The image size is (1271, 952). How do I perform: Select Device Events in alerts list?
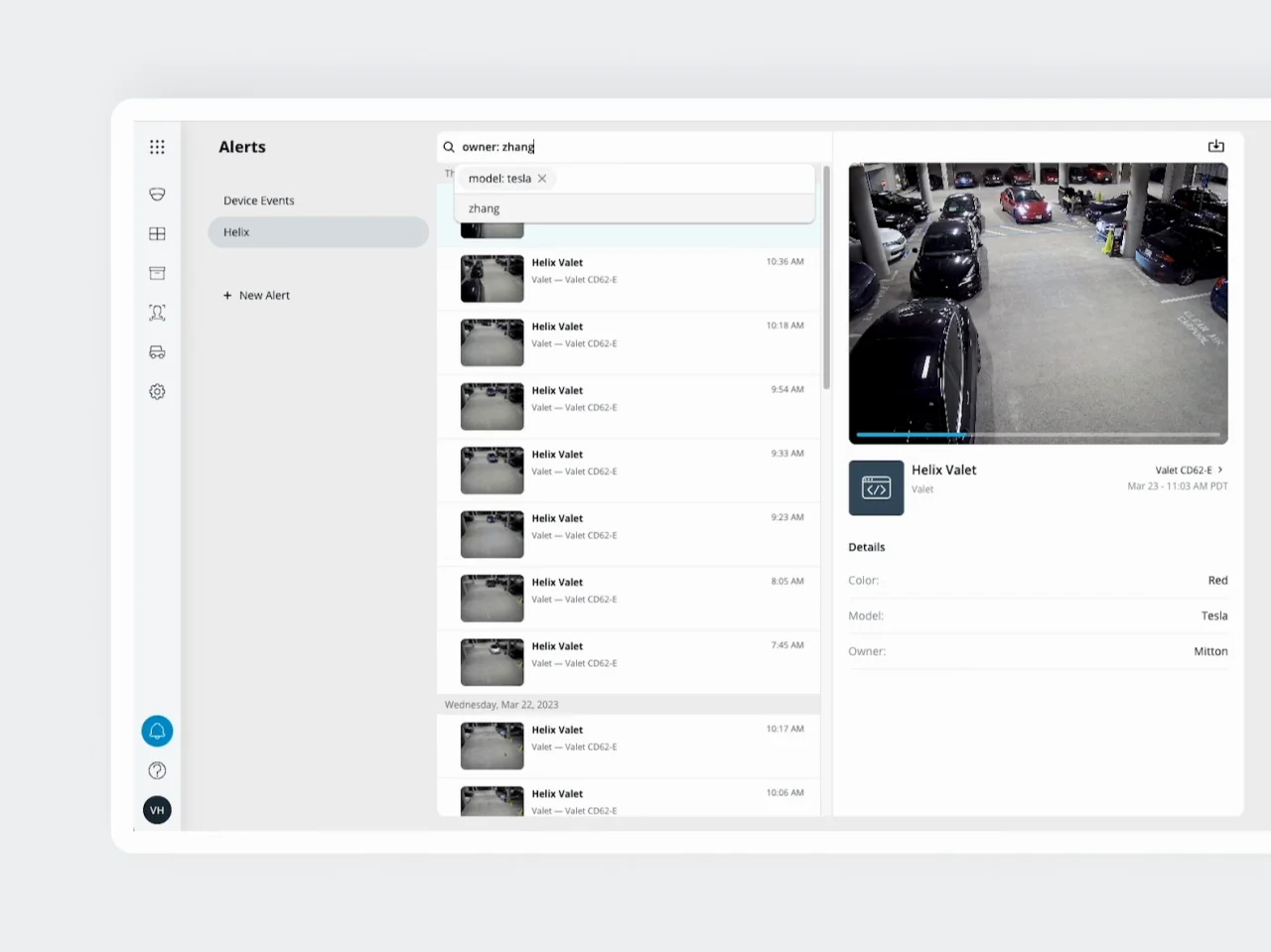tap(258, 201)
